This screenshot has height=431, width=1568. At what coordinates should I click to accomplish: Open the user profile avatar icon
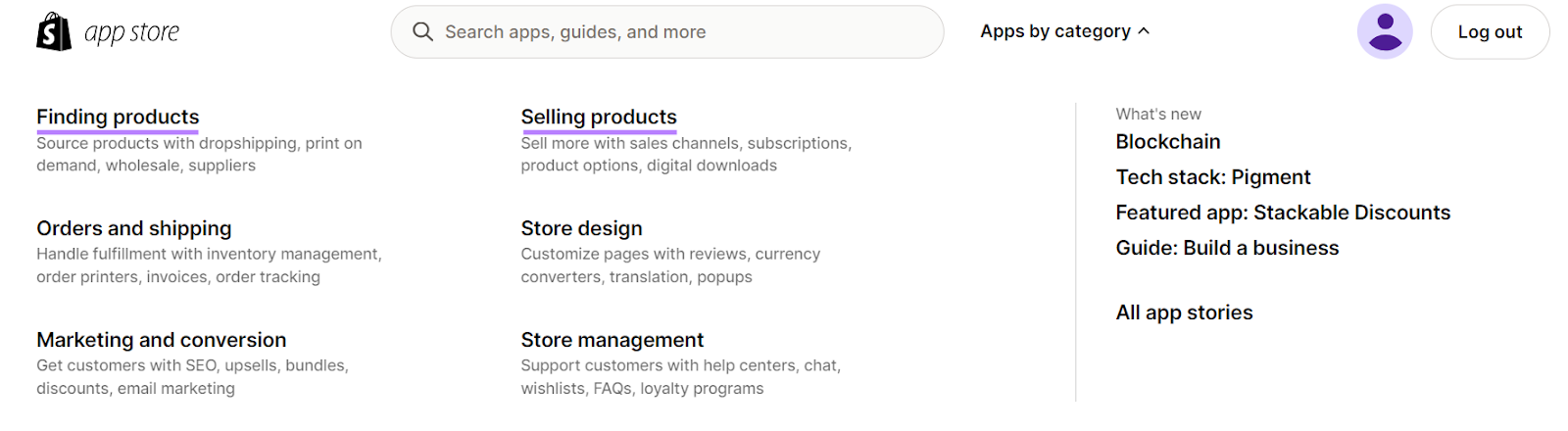(1384, 31)
